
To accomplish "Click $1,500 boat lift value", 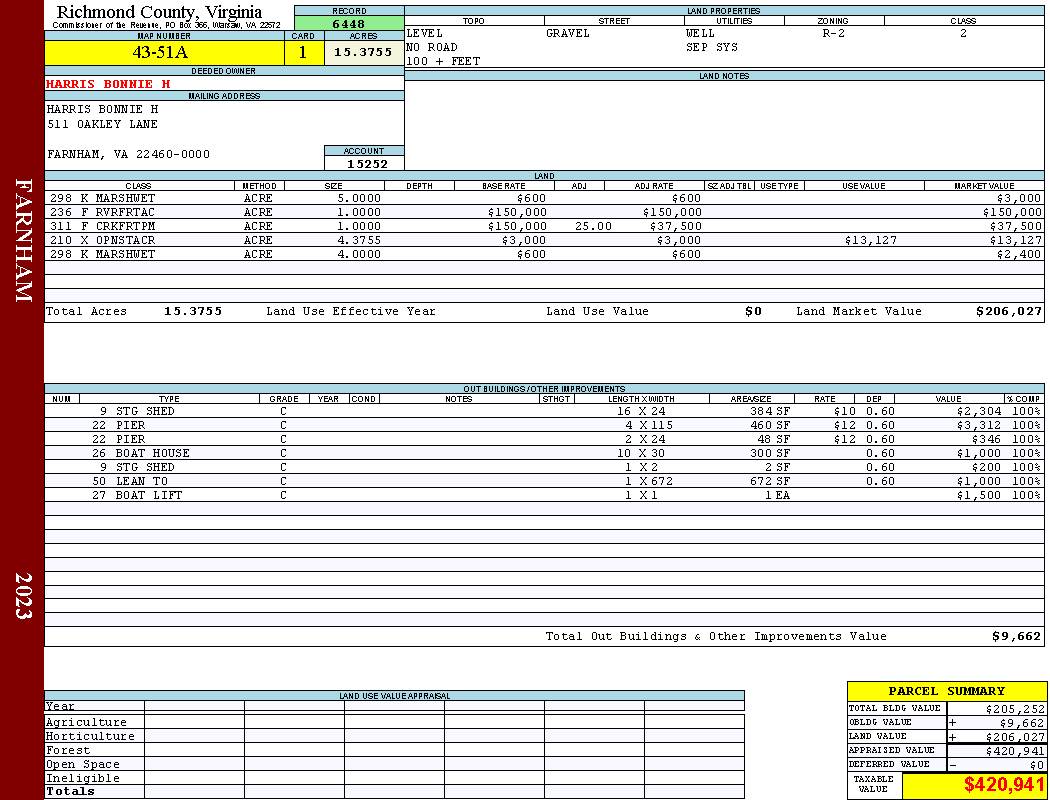I will click(x=979, y=495).
